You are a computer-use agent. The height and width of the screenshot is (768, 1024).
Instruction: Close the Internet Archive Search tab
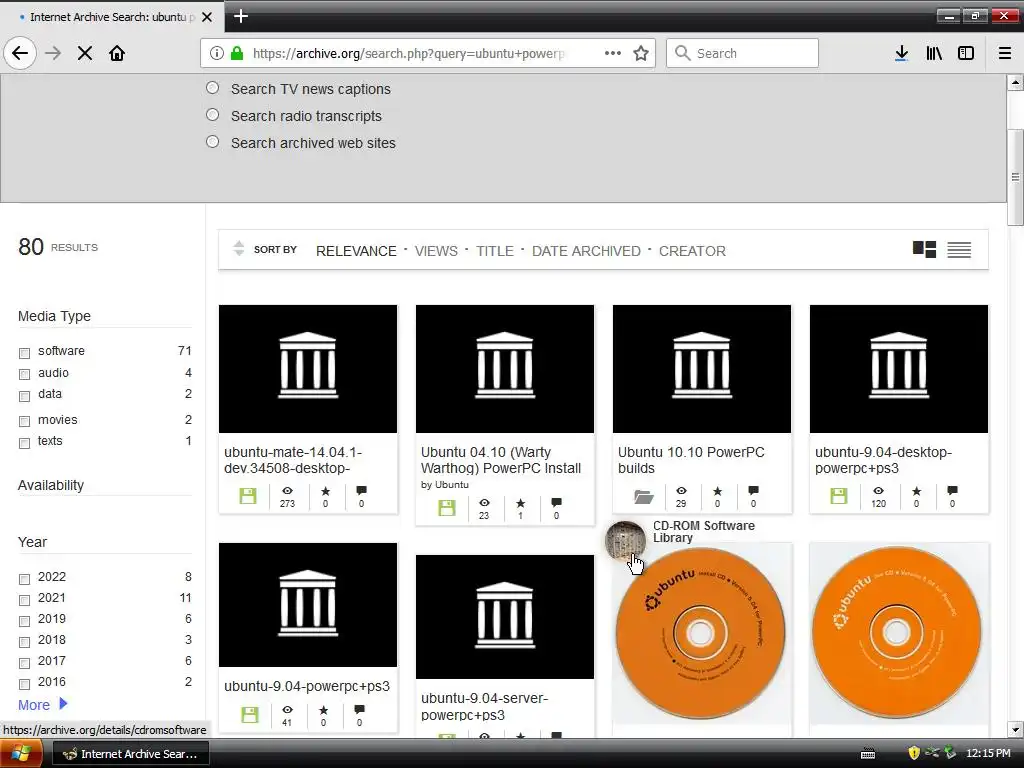[x=207, y=17]
